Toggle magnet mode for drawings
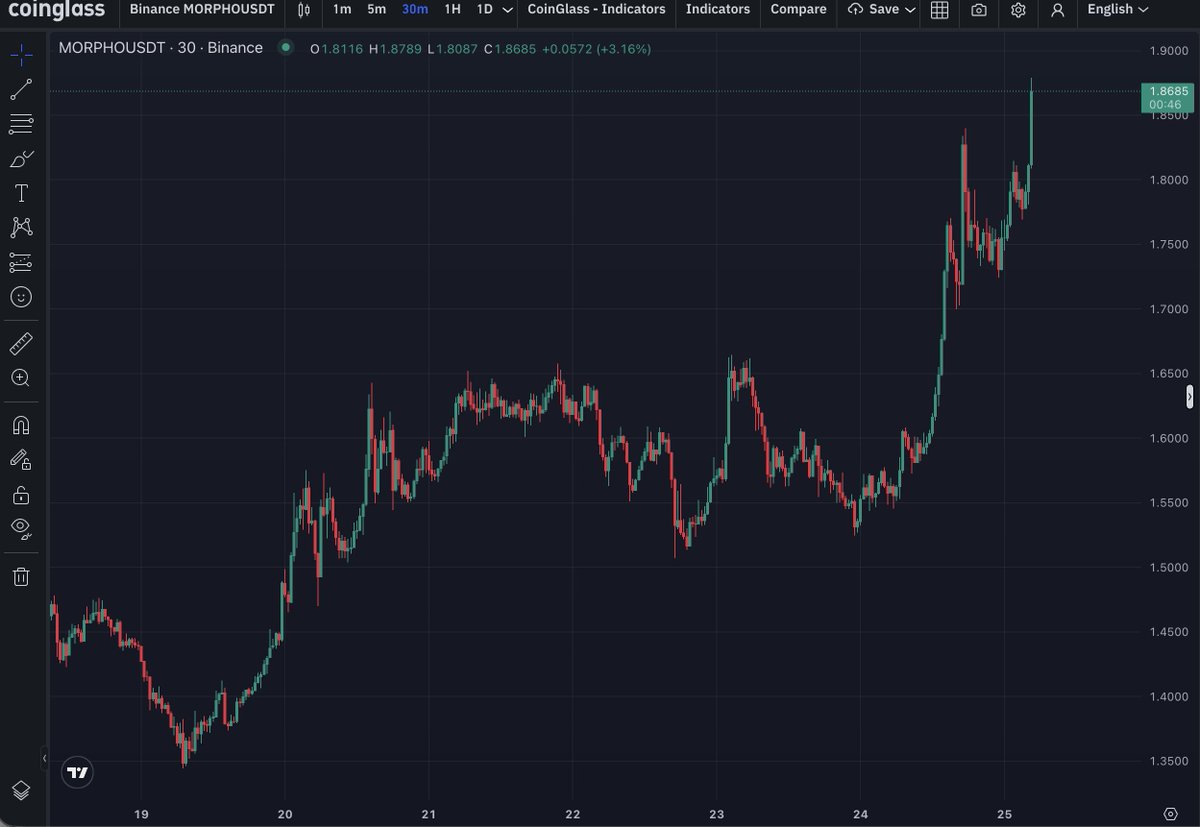The height and width of the screenshot is (827, 1200). coord(21,424)
